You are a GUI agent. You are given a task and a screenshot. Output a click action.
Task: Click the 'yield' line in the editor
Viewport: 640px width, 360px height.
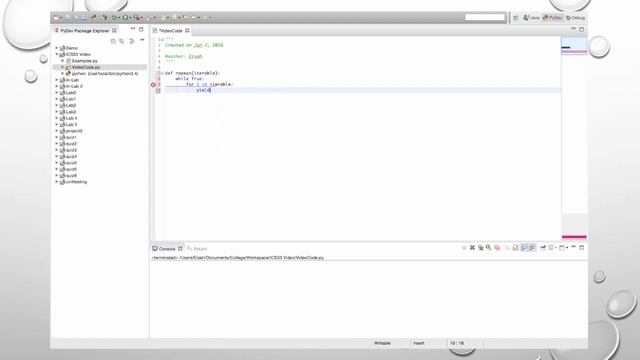click(203, 90)
